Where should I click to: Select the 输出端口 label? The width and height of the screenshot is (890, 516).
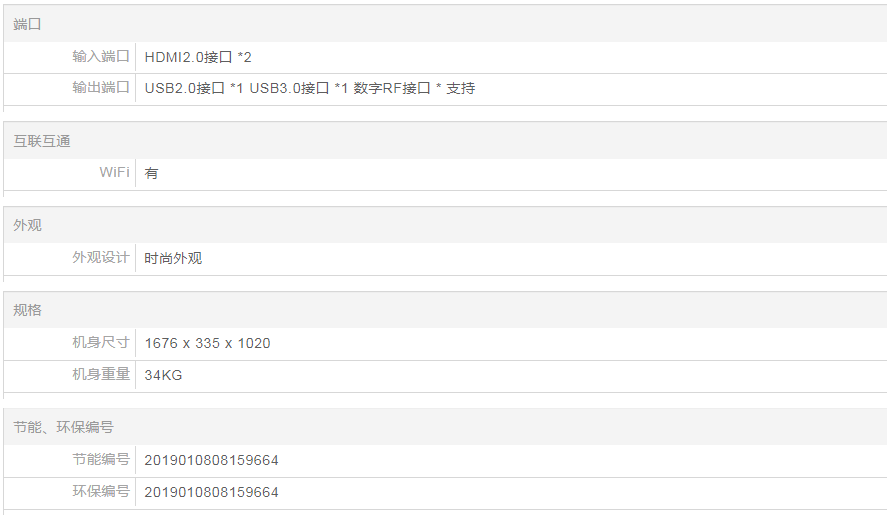(101, 88)
